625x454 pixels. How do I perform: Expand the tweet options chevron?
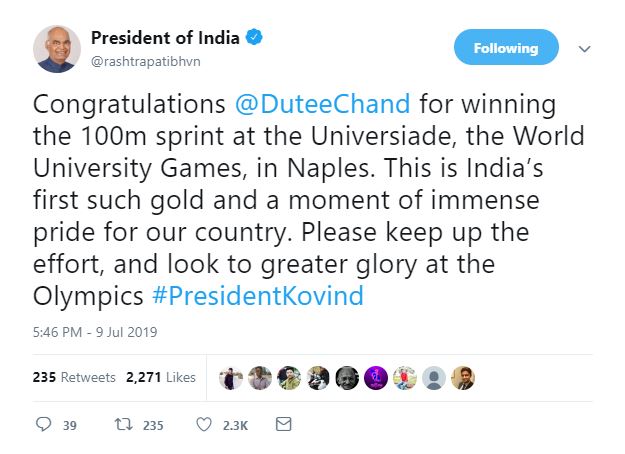click(585, 48)
